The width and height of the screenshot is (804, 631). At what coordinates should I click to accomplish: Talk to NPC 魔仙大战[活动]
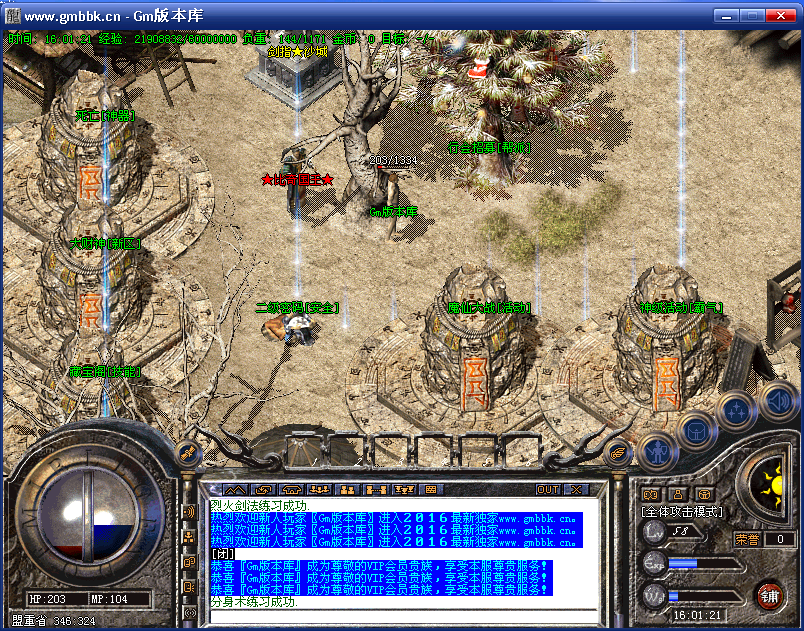click(x=489, y=308)
